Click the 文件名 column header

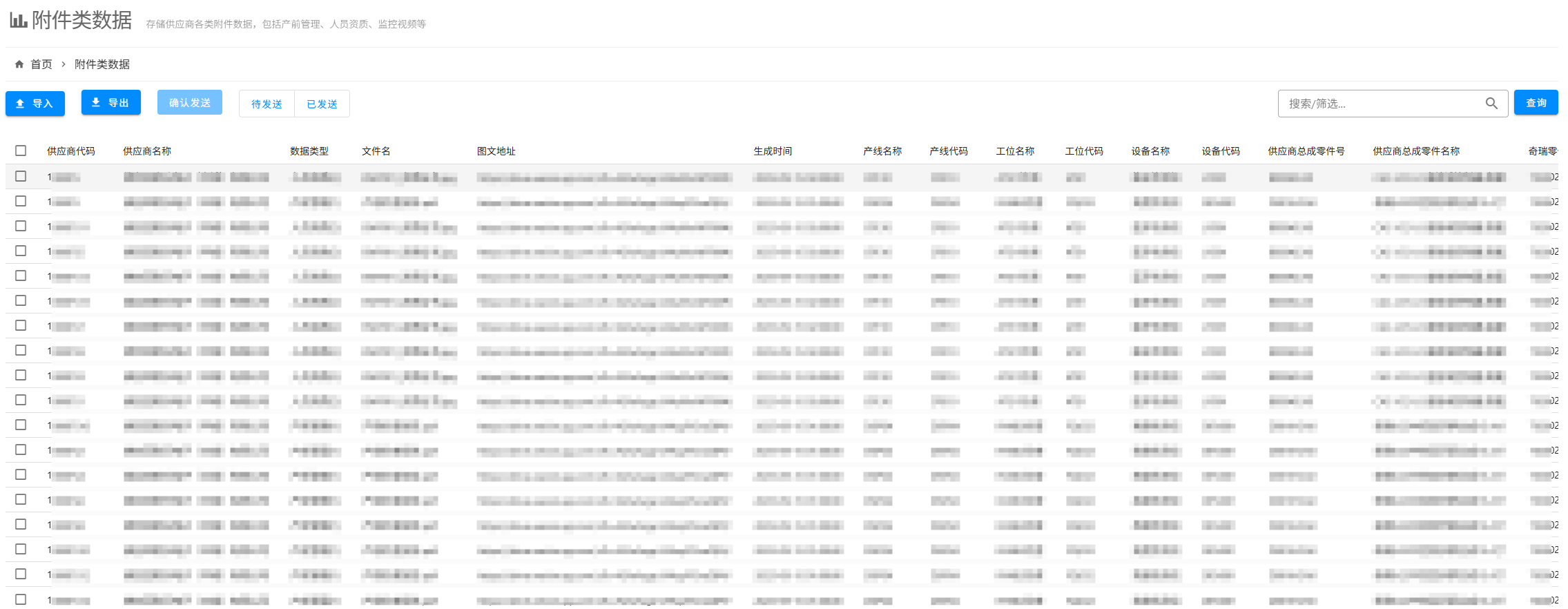[376, 151]
